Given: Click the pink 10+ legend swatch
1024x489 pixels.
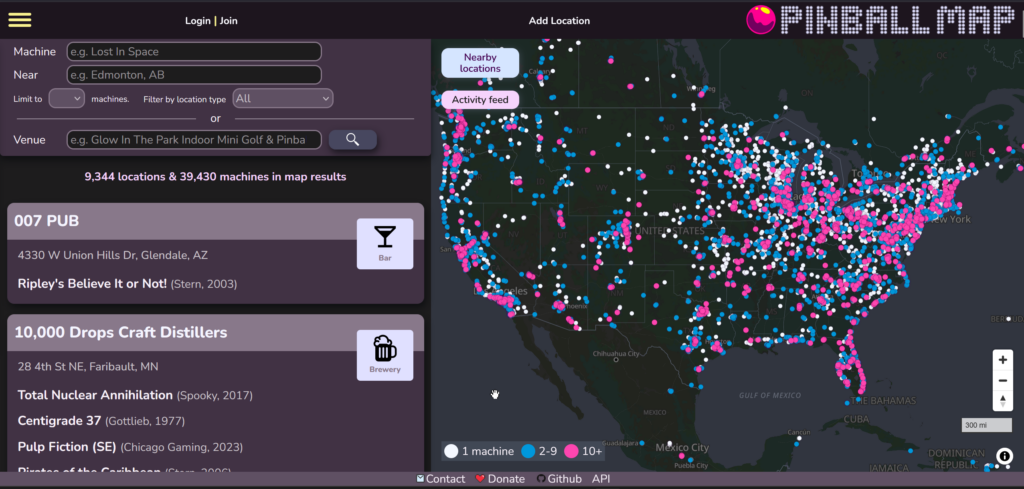Looking at the screenshot, I should pyautogui.click(x=572, y=451).
